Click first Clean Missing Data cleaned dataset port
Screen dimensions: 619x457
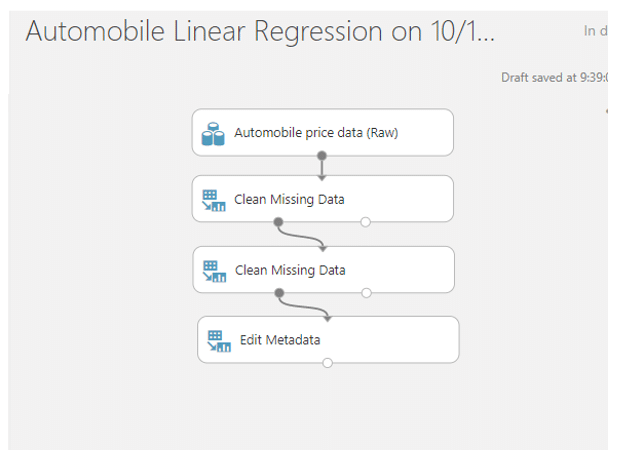click(x=278, y=222)
